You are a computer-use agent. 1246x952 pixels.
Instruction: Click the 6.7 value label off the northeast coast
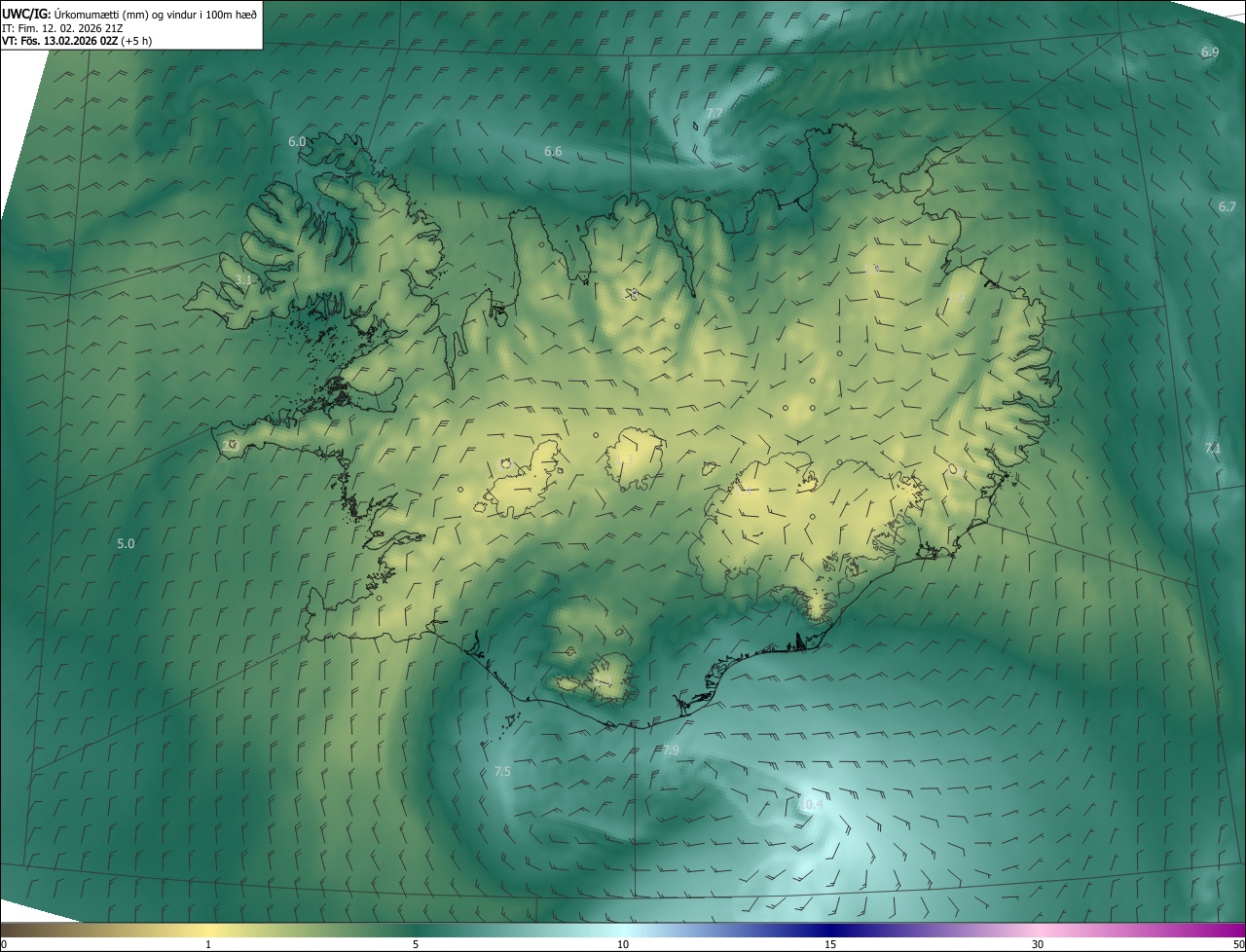point(1227,206)
